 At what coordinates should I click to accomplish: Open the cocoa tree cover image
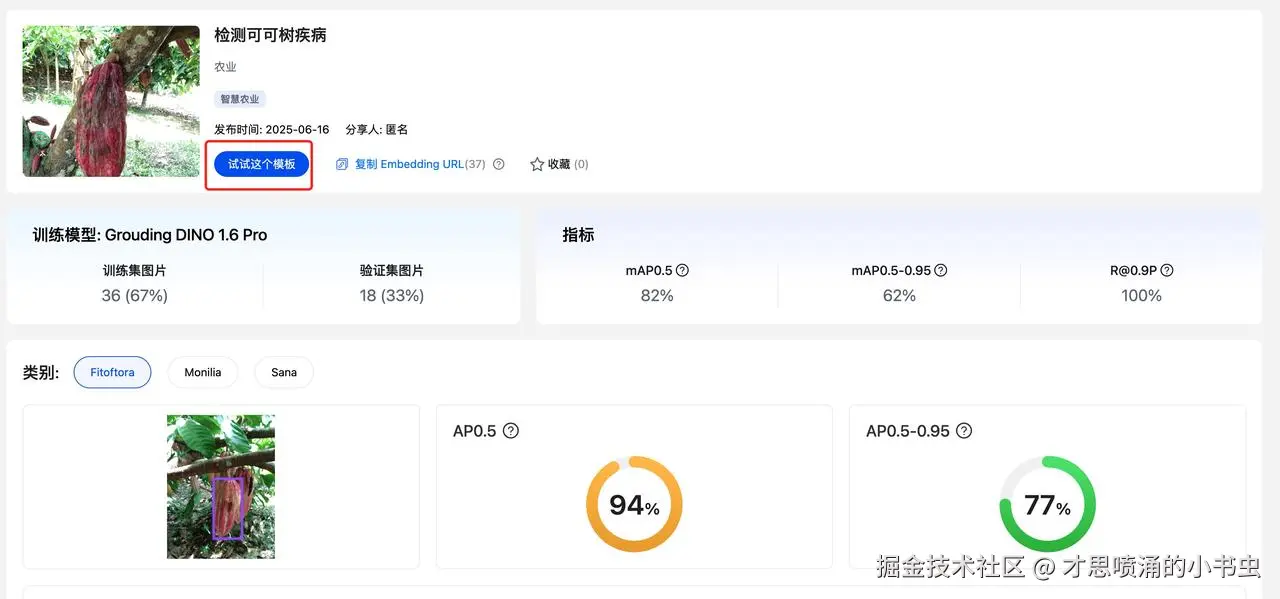111,101
